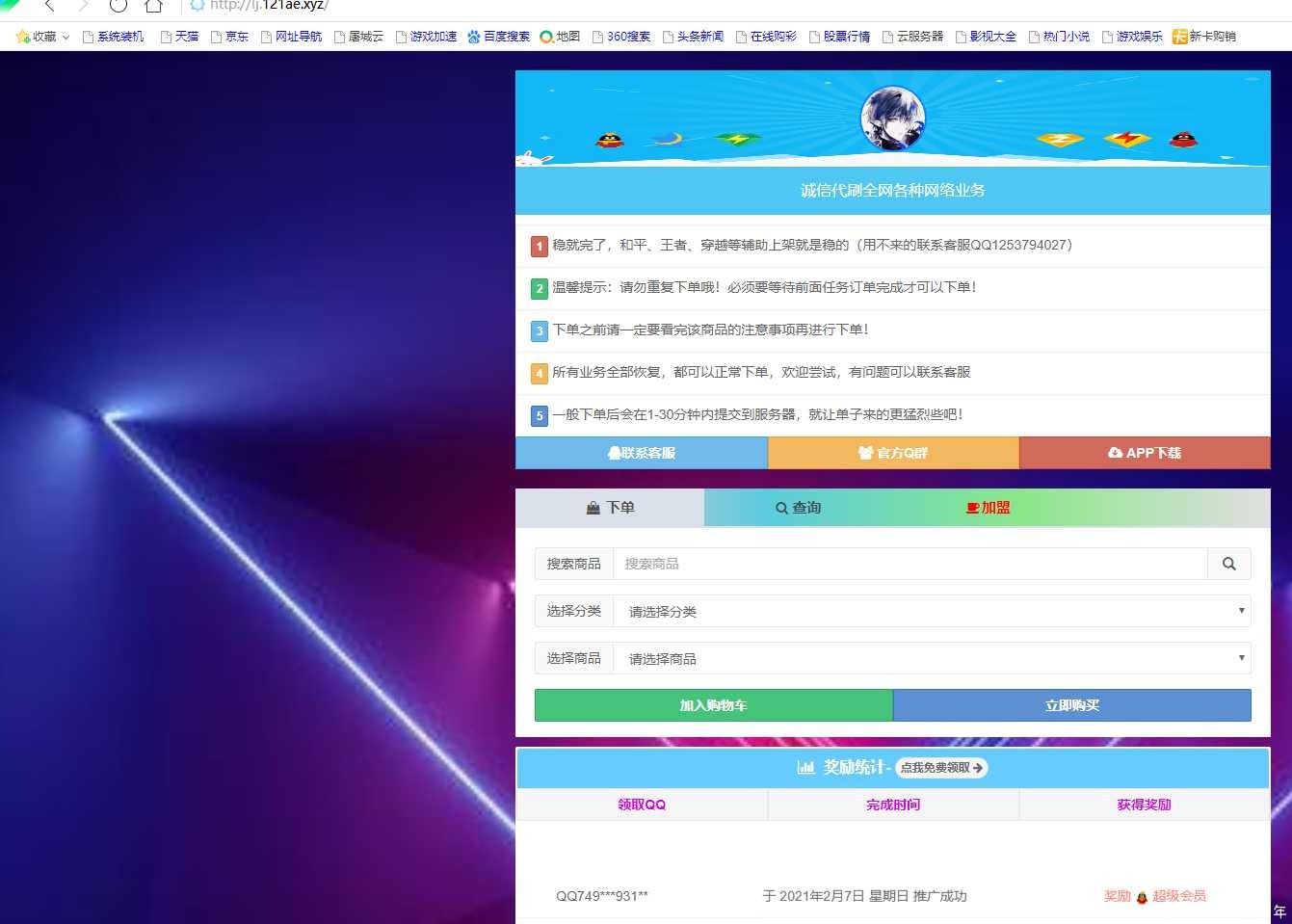The width and height of the screenshot is (1292, 924).
Task: Click the browser refresh button
Action: (118, 5)
